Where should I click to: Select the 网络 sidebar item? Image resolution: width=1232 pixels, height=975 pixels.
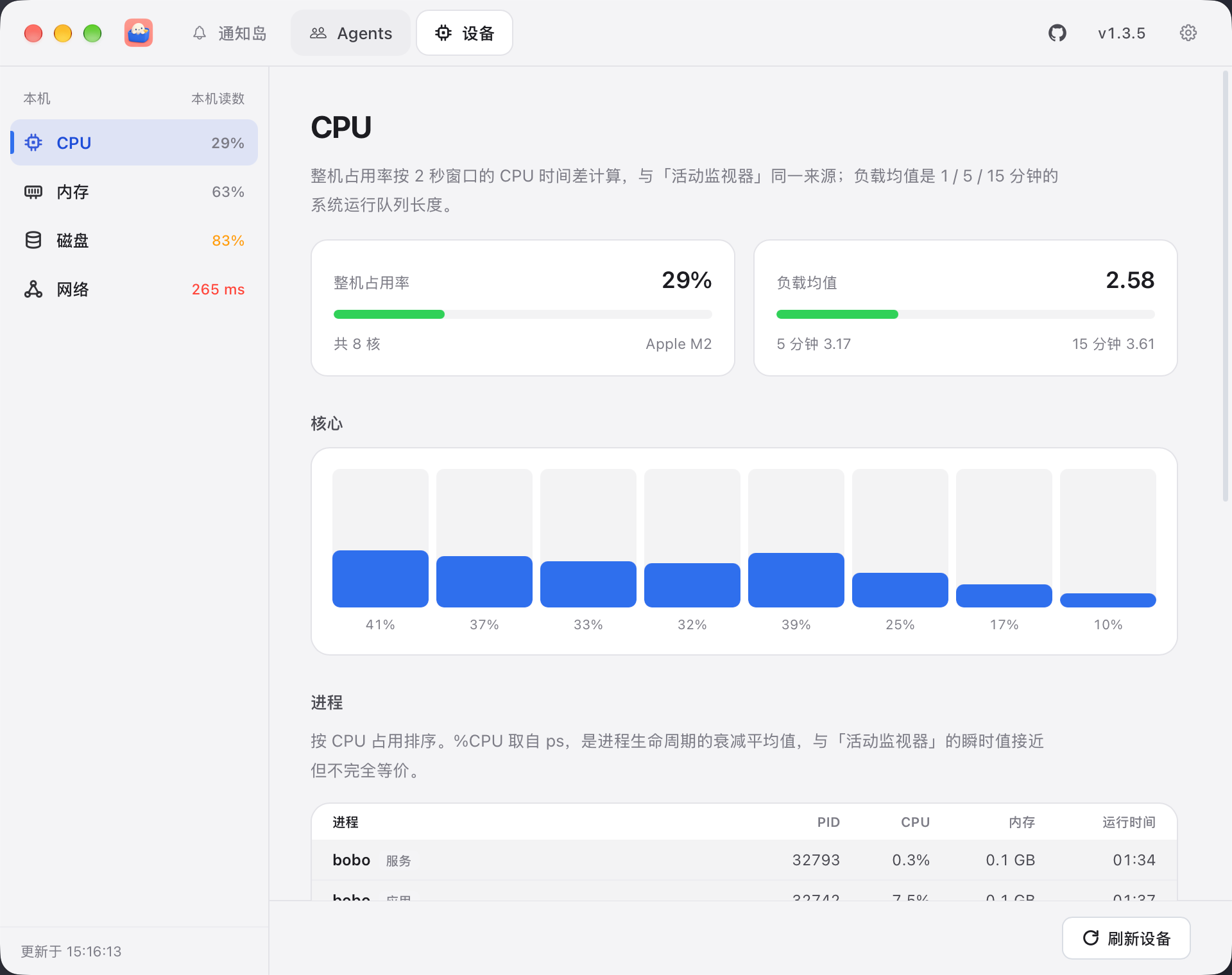point(134,289)
